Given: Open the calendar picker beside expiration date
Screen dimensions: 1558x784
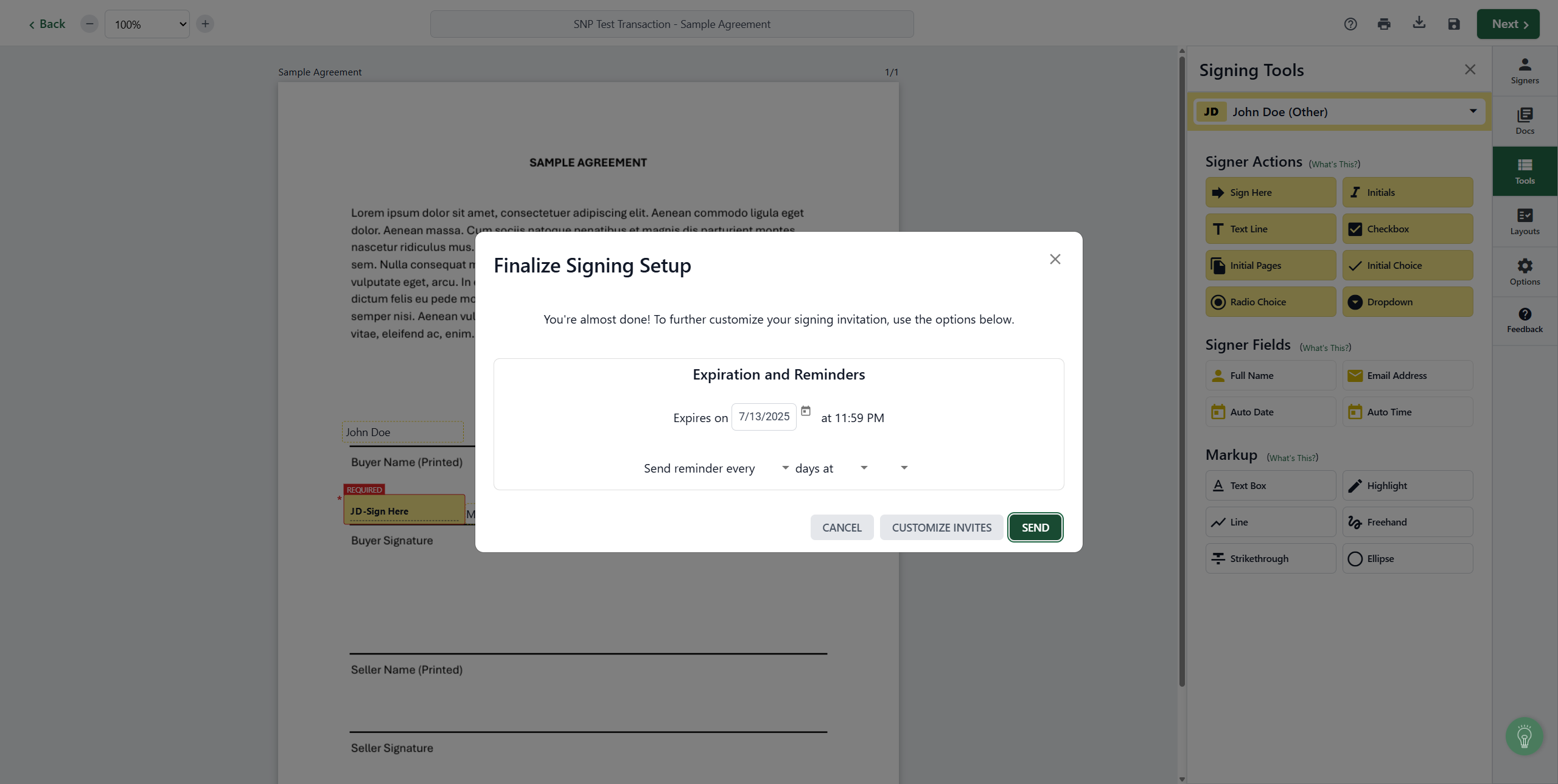Looking at the screenshot, I should pos(806,411).
